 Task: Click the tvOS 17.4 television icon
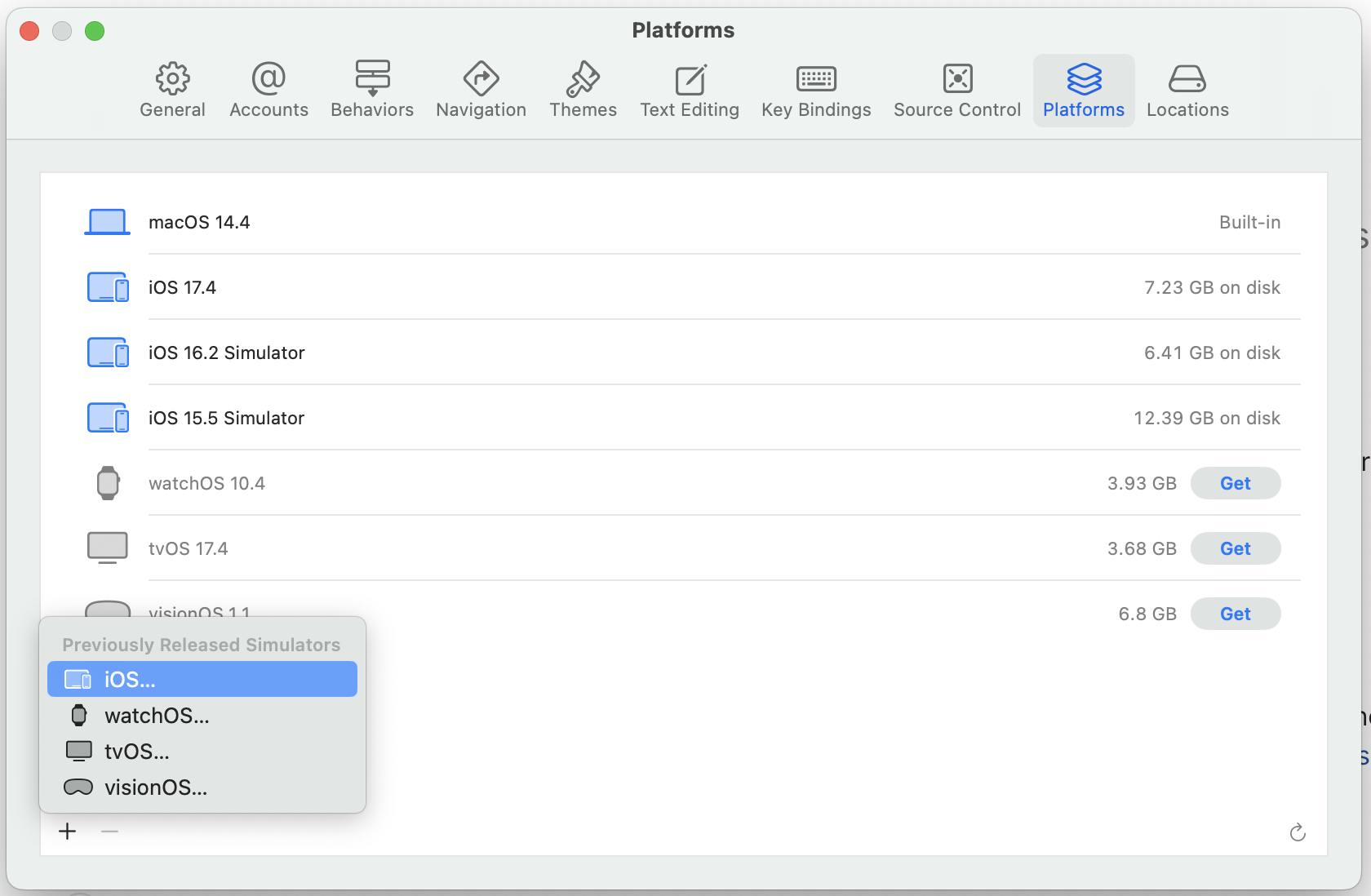[x=108, y=548]
